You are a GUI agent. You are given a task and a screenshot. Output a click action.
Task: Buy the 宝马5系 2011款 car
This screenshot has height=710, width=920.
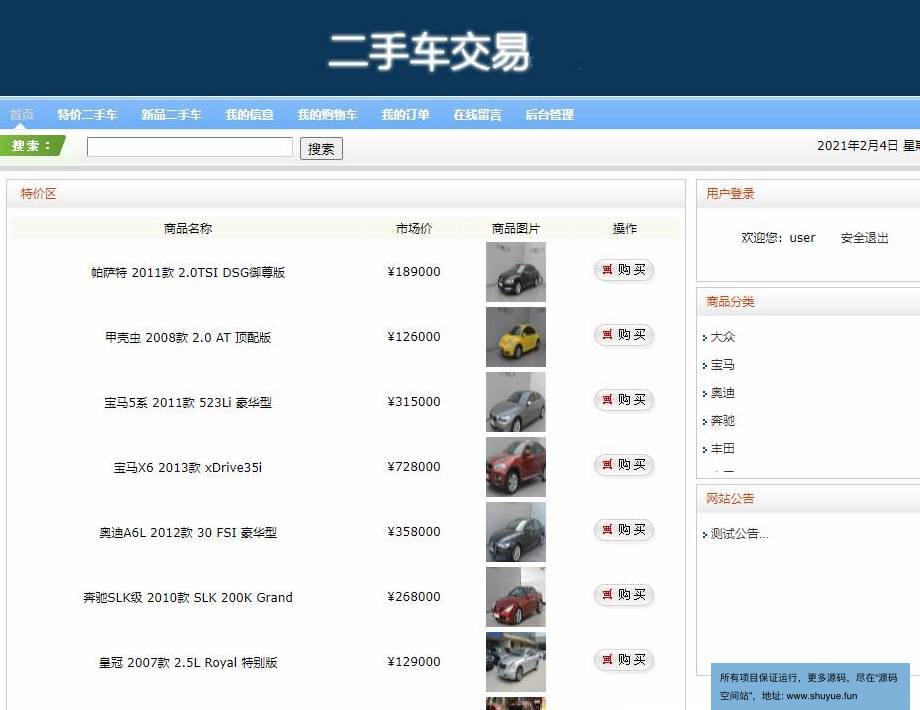coord(624,400)
